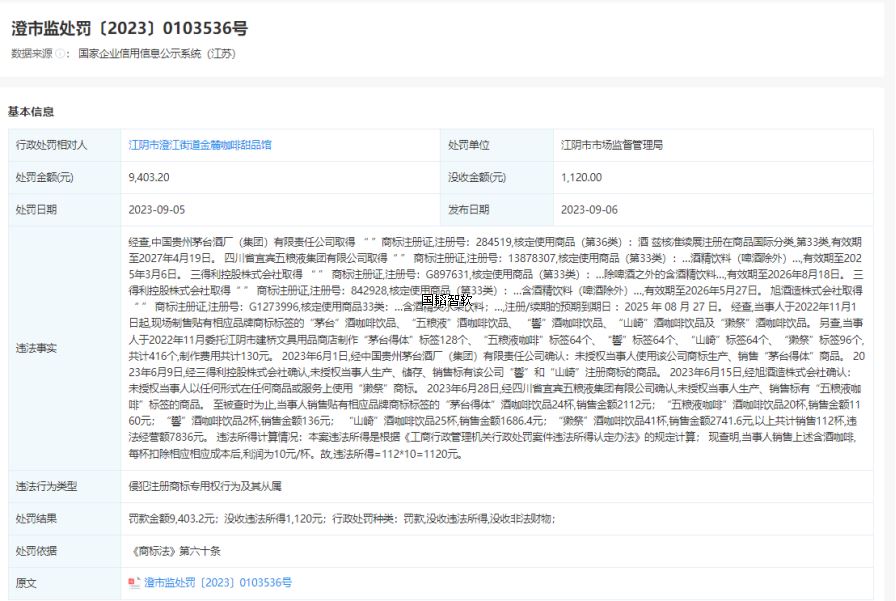Select the 1,120.00 confiscated amount value

(581, 178)
